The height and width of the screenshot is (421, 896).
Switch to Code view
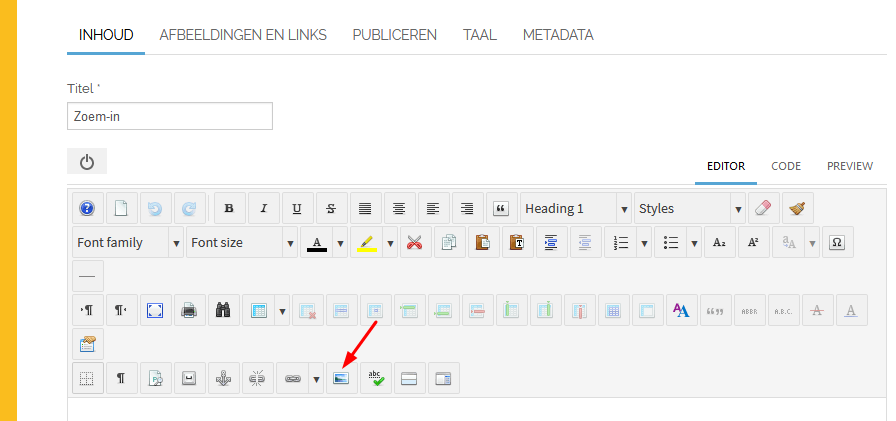pos(785,166)
